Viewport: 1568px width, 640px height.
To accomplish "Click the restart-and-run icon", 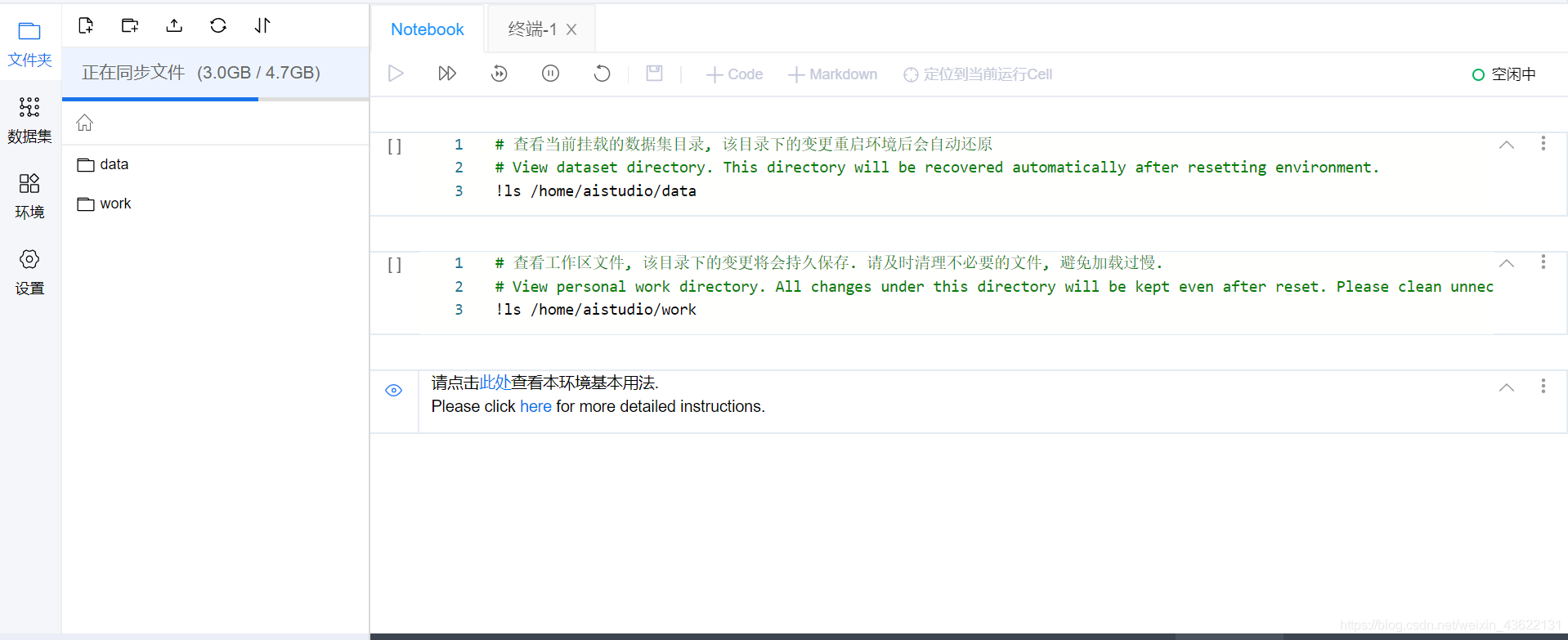I will (499, 74).
